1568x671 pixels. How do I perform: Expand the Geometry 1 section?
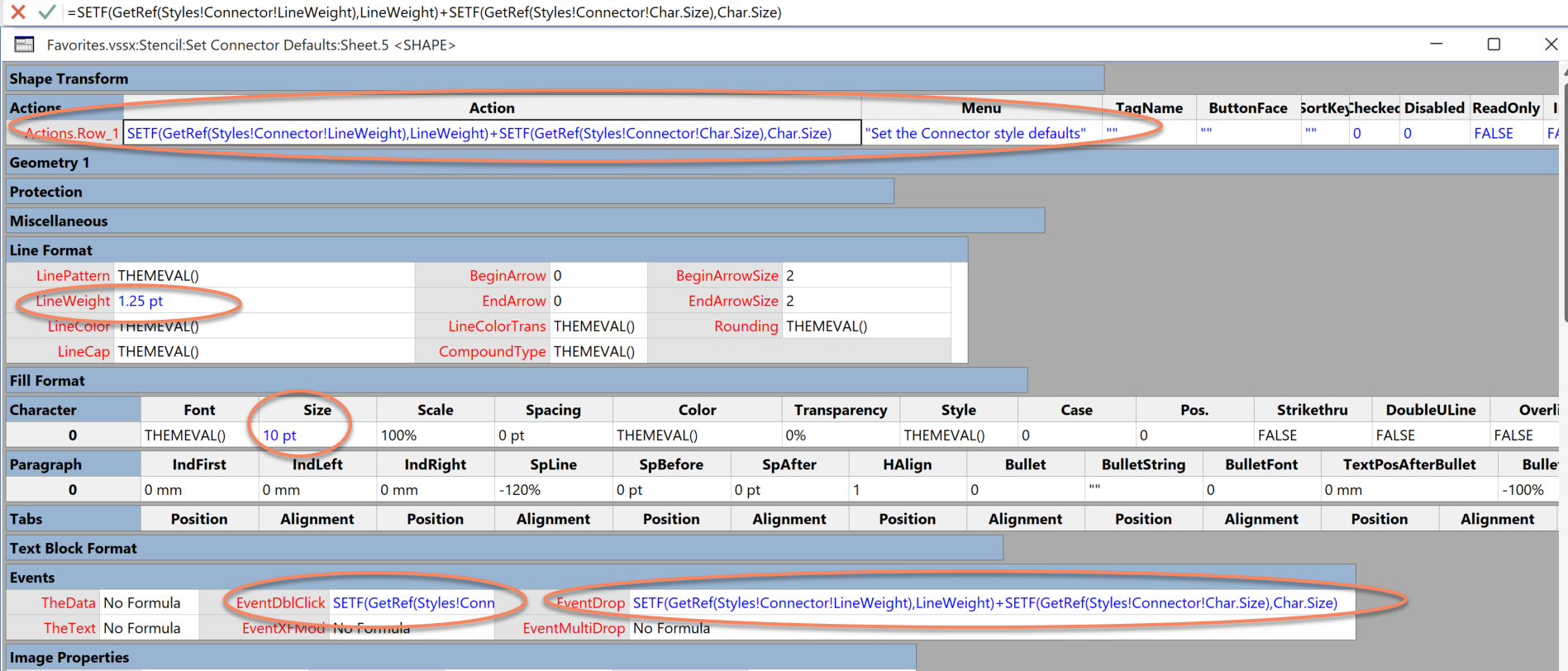click(781, 163)
